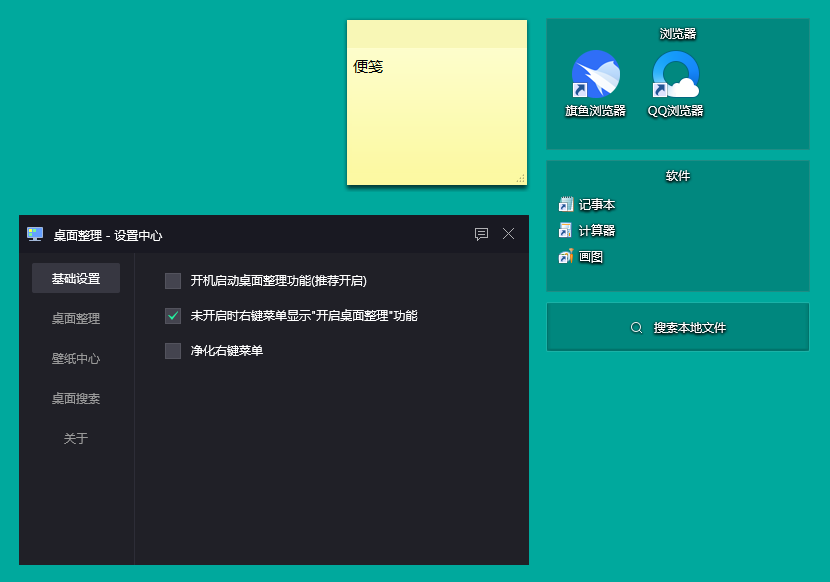Open the 关于 sidebar tab

(x=76, y=439)
